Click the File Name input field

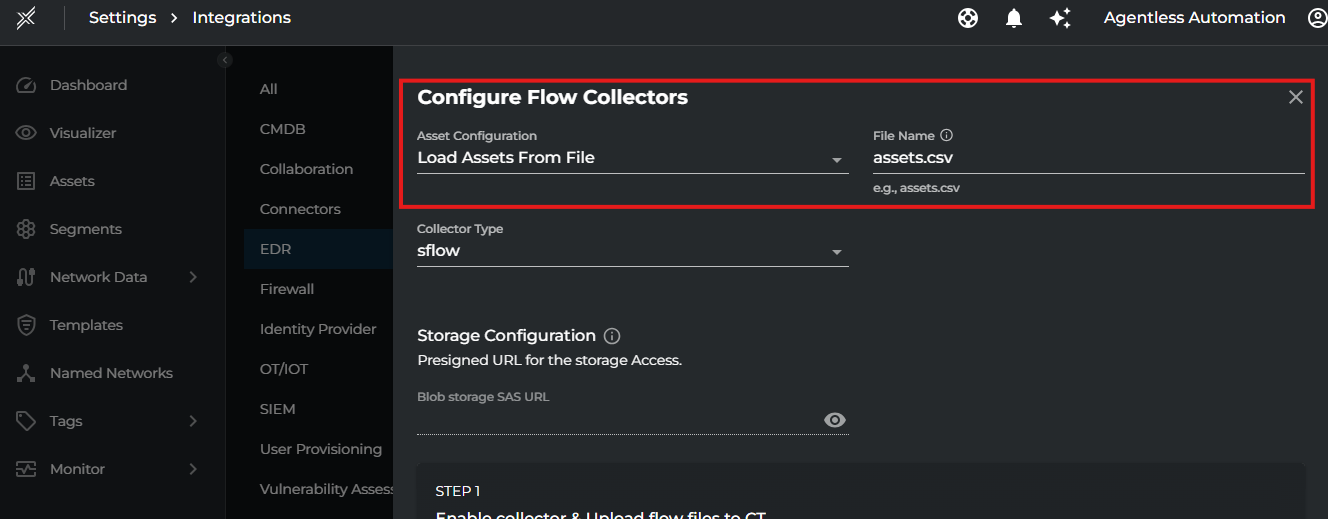(x=1088, y=158)
